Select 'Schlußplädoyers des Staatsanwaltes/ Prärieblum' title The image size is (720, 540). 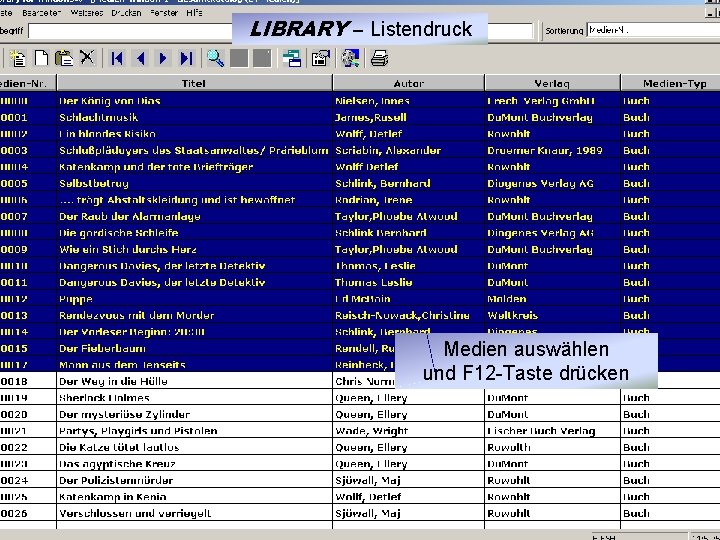(193, 150)
